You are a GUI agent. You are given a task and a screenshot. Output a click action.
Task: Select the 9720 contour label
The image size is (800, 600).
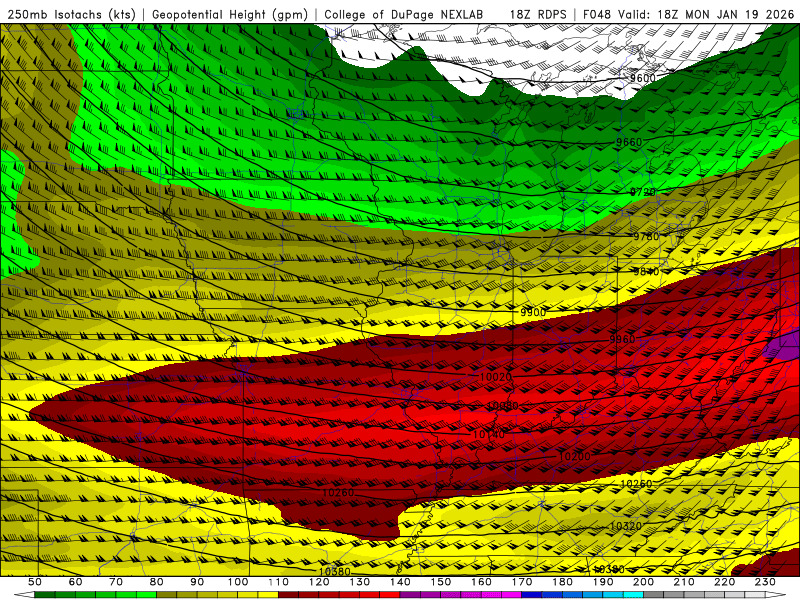pyautogui.click(x=643, y=192)
